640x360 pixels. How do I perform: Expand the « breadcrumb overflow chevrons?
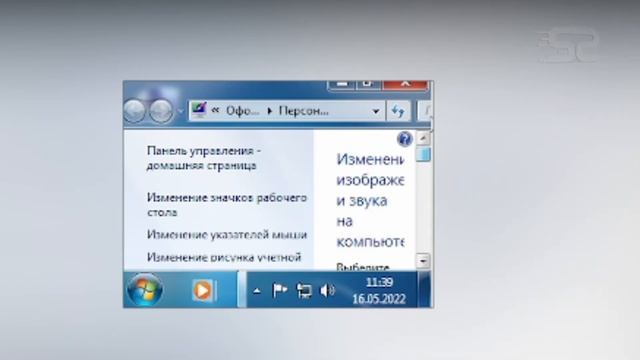tap(216, 110)
